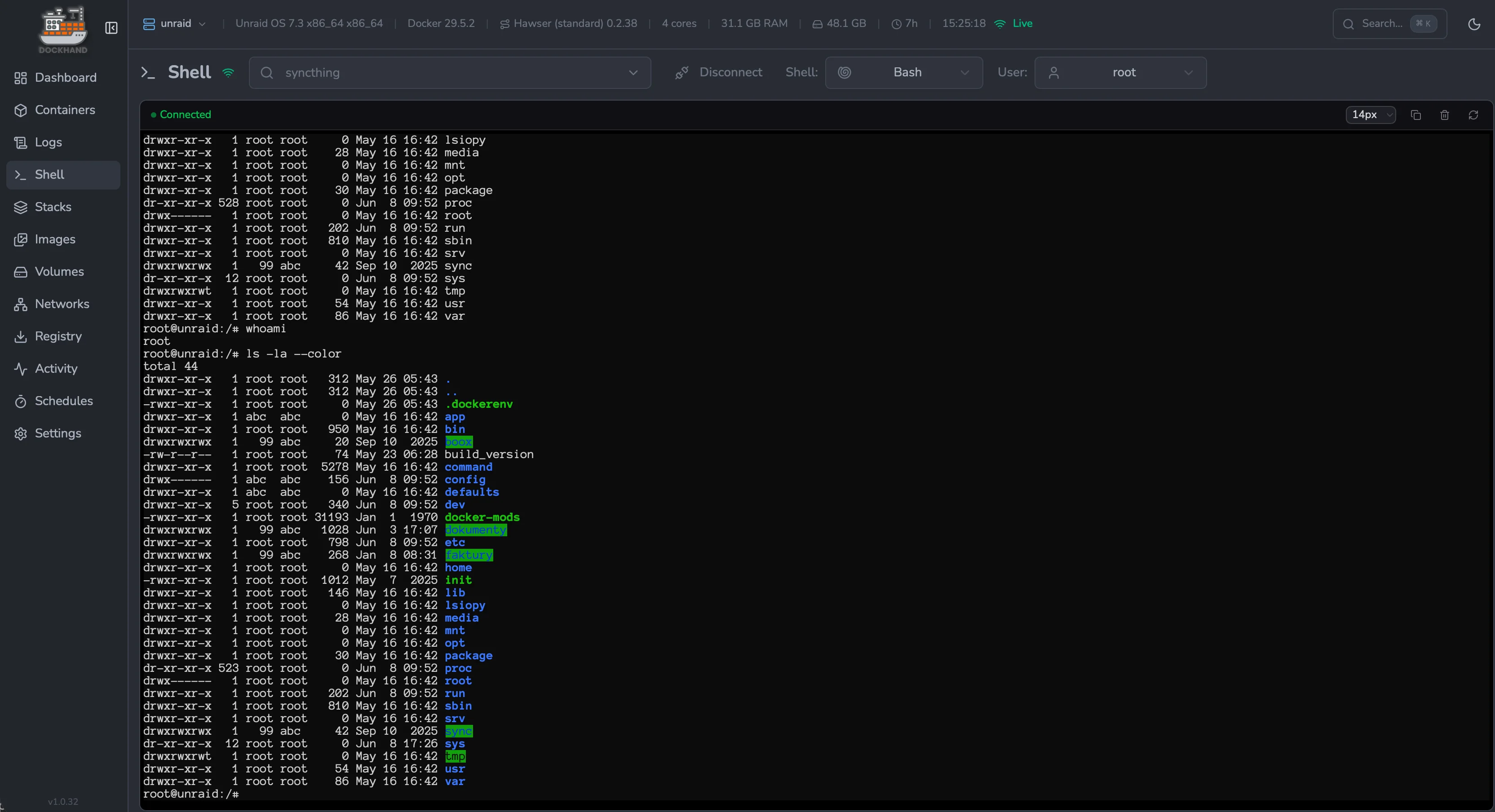
Task: Click the whoami command line
Action: [215, 328]
